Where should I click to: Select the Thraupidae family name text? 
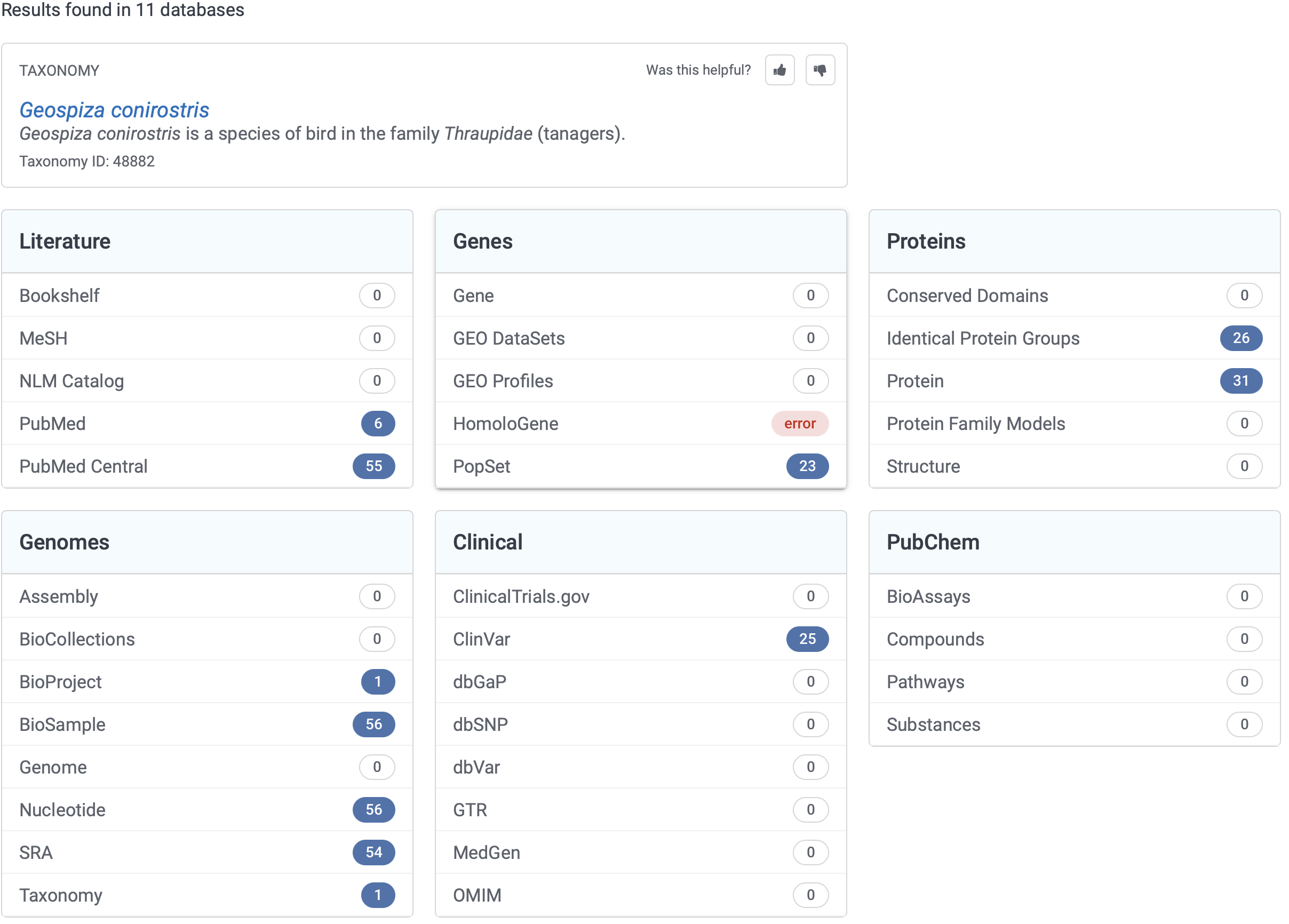488,133
